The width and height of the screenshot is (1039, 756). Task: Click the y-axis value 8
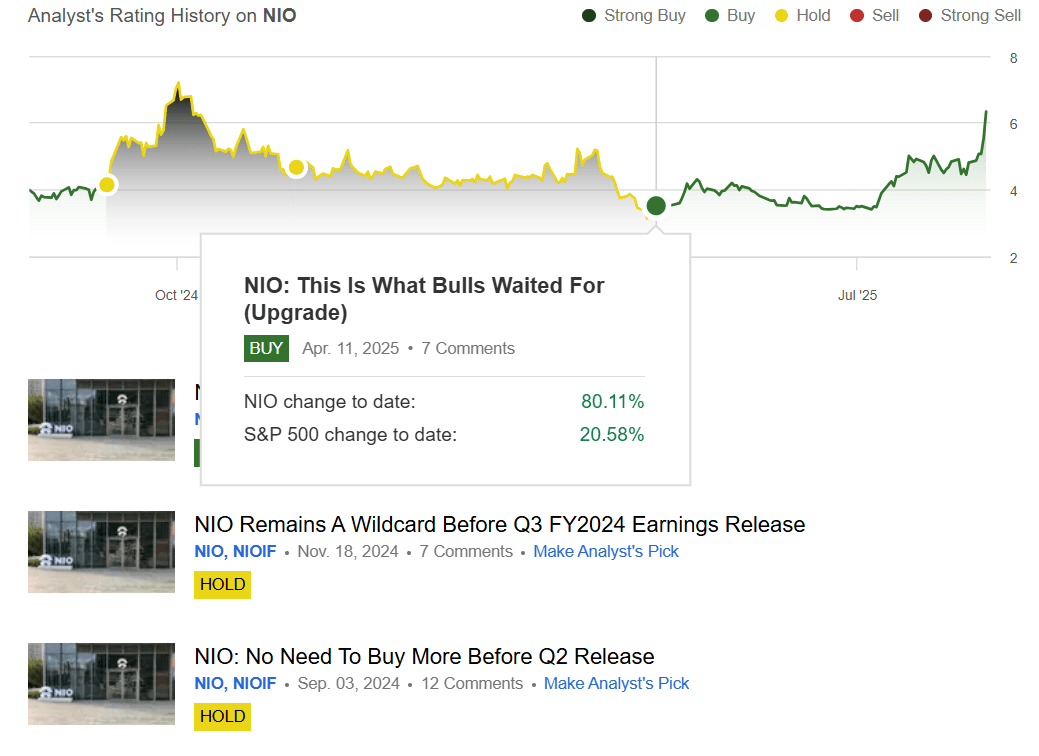[1013, 58]
